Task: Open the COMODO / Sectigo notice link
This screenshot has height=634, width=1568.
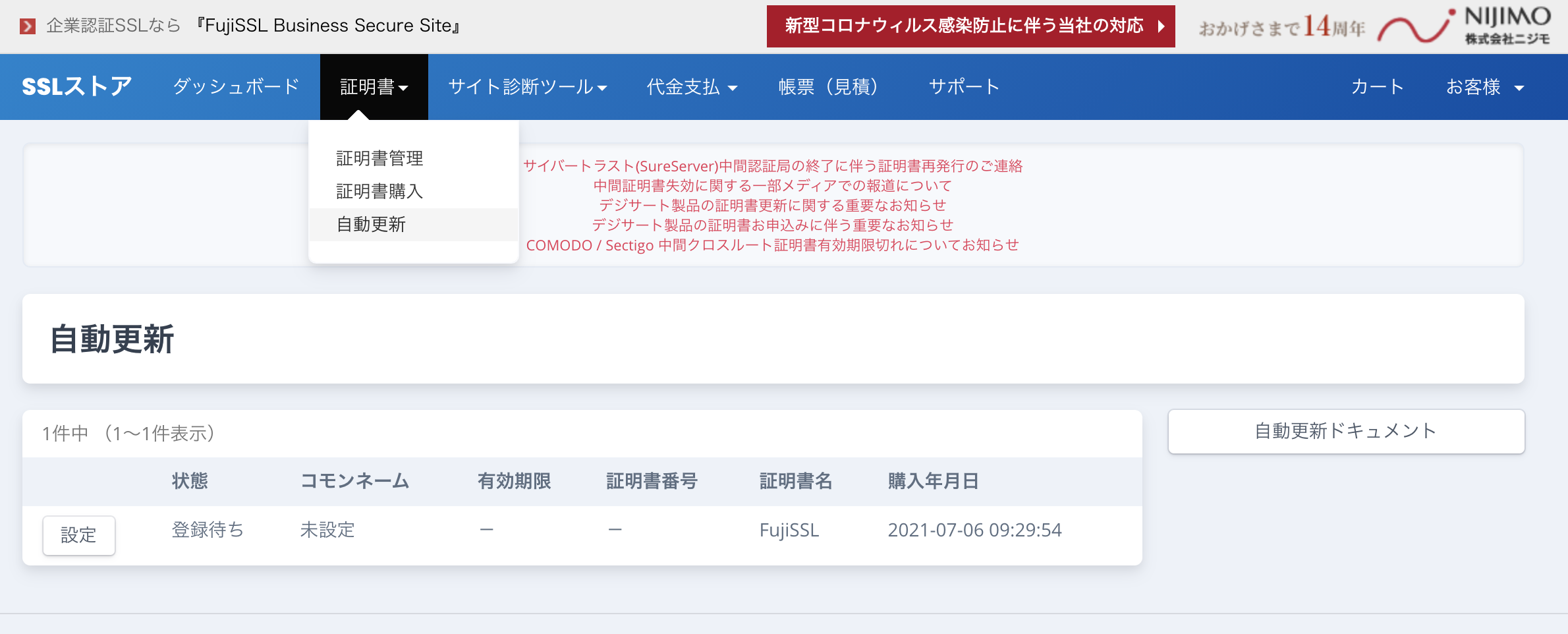Action: tap(772, 245)
